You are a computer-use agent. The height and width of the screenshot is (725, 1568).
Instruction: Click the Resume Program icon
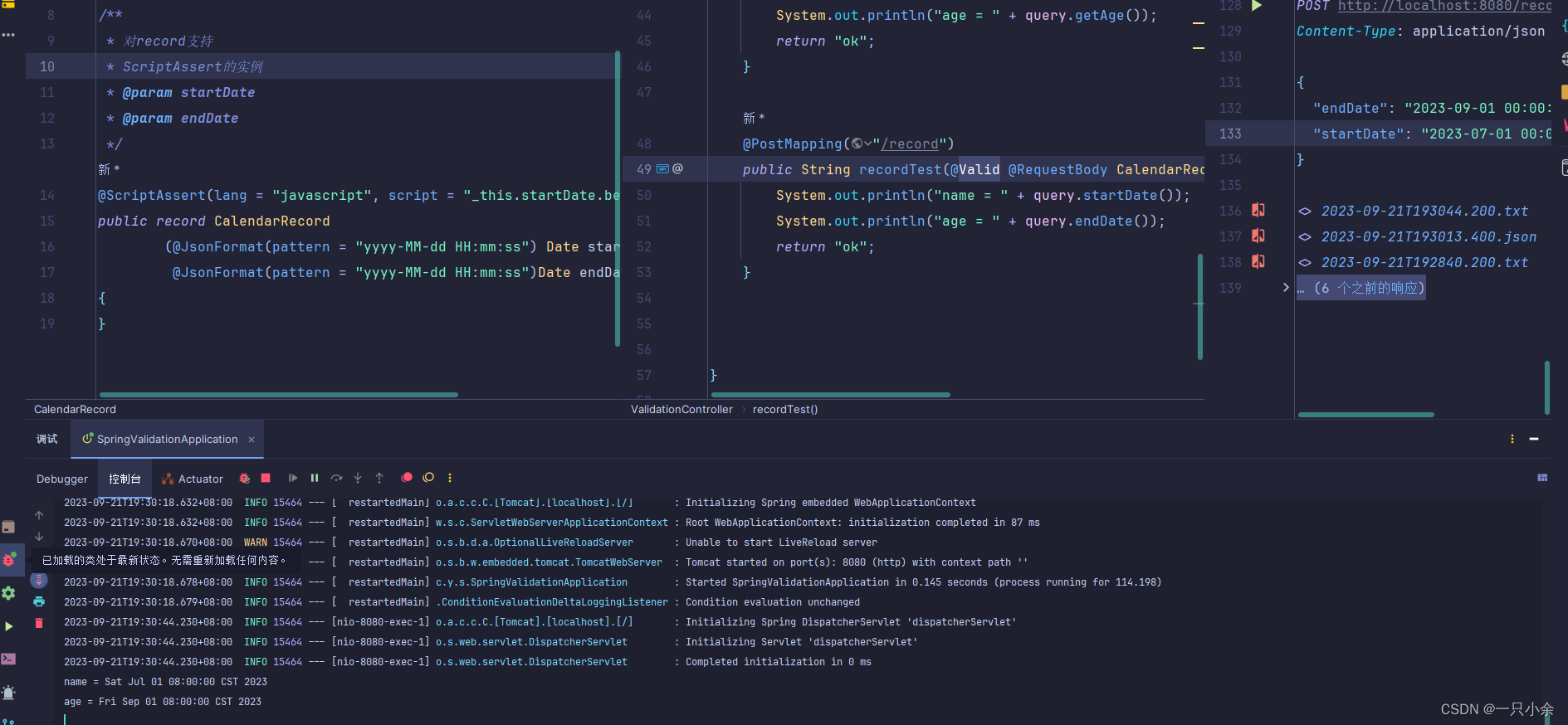[x=293, y=478]
